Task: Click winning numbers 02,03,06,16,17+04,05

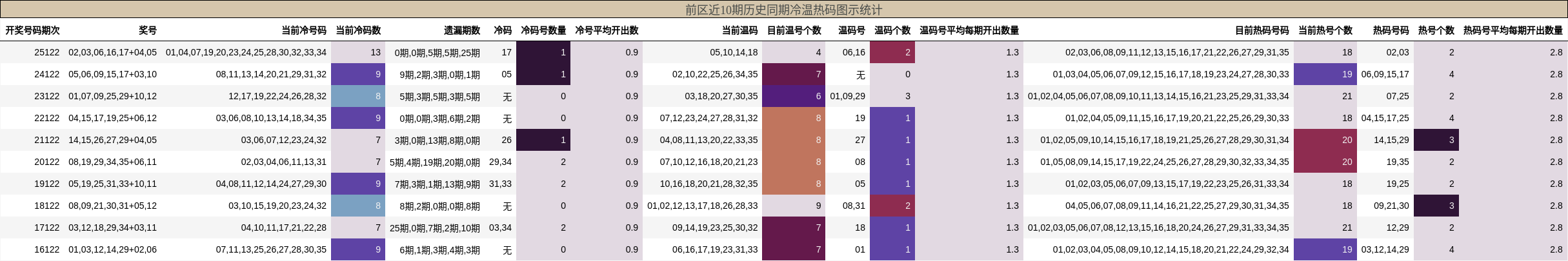Action: click(x=113, y=52)
